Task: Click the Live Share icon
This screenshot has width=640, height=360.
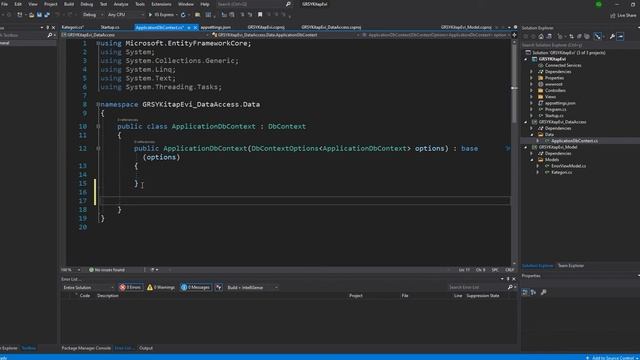Action: [x=613, y=16]
